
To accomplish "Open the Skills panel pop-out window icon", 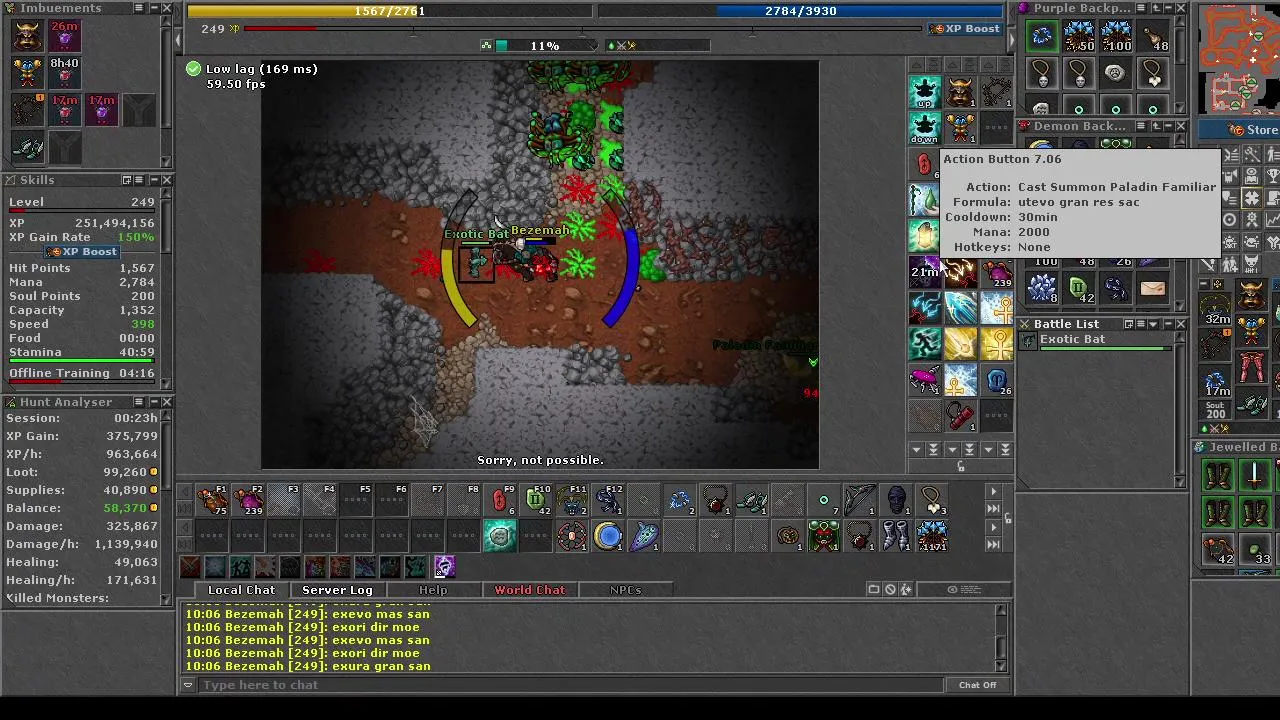I will (127, 180).
